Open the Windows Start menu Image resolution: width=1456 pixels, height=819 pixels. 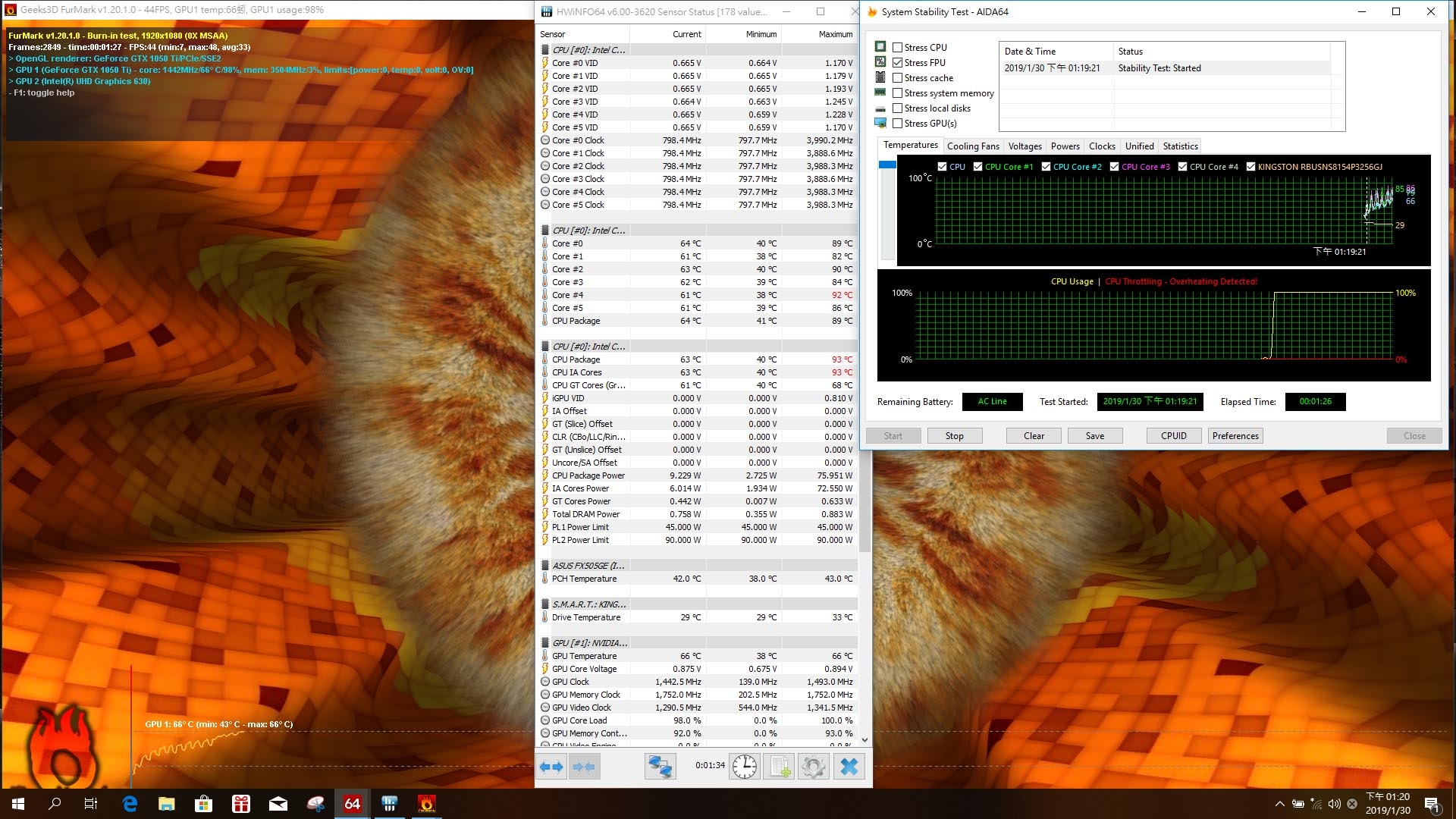18,804
